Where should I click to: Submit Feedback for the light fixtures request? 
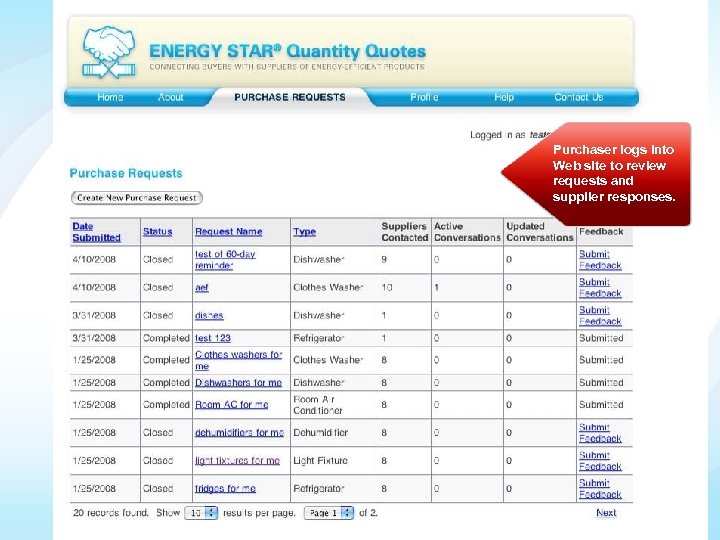point(600,461)
